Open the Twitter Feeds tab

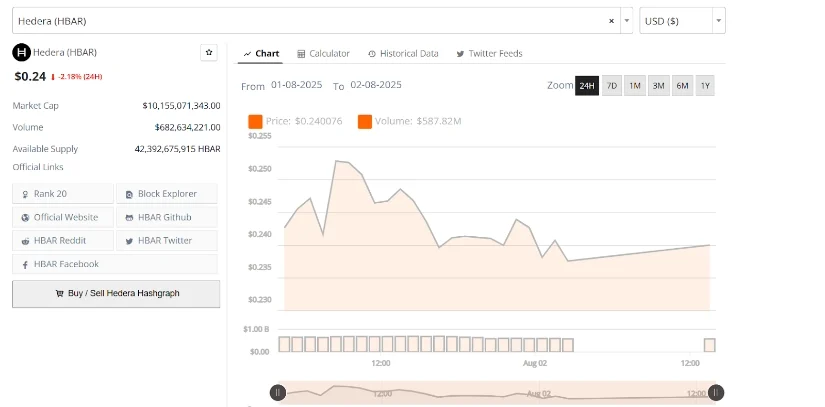click(x=489, y=54)
